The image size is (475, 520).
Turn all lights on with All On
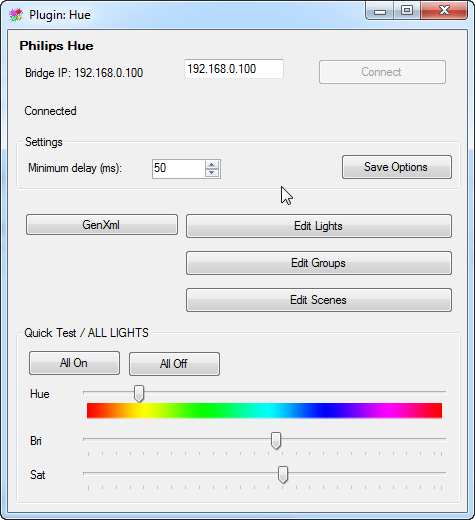point(74,363)
